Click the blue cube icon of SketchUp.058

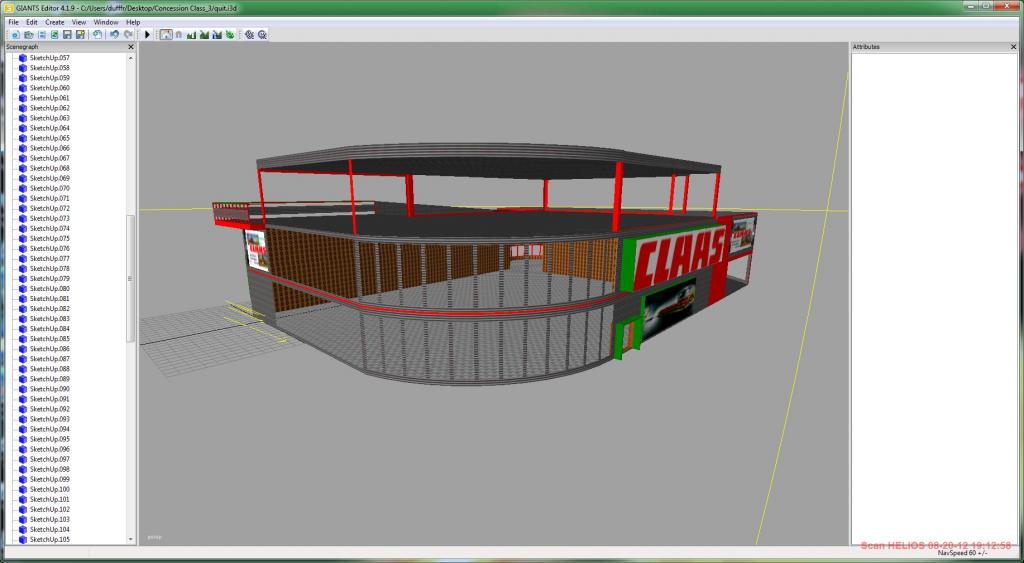23,68
